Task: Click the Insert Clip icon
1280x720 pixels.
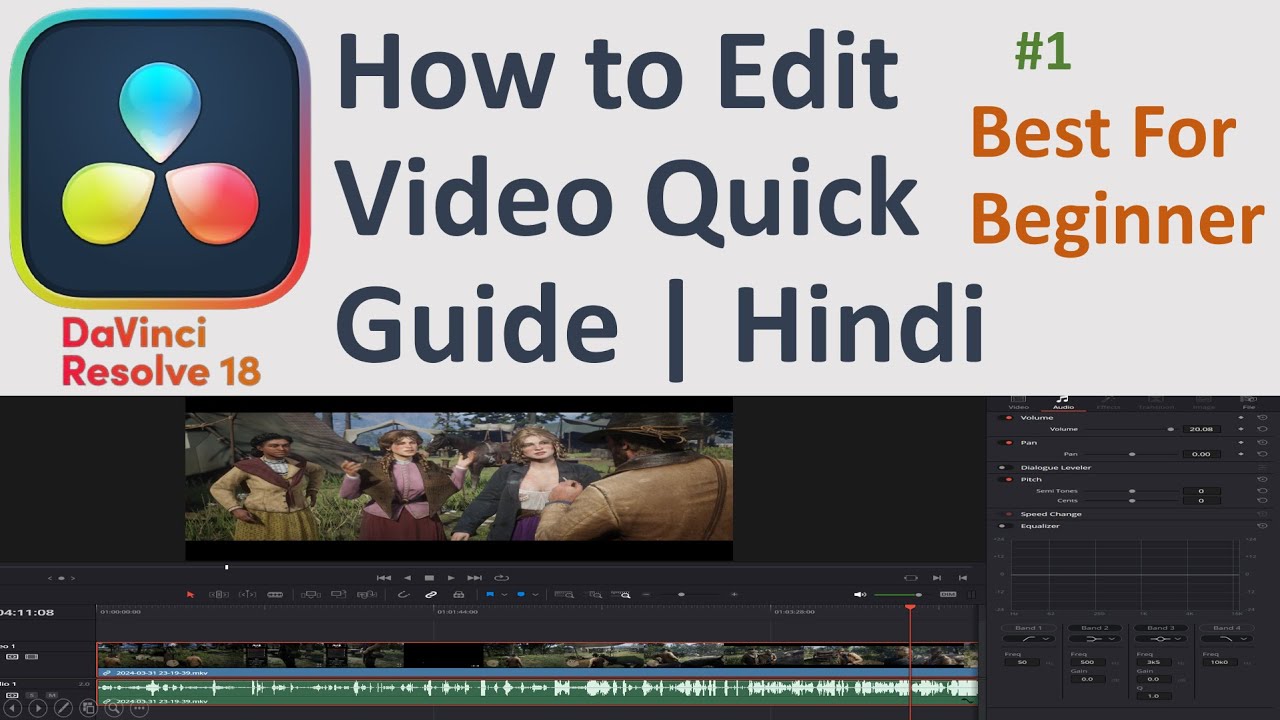Action: pyautogui.click(x=310, y=594)
